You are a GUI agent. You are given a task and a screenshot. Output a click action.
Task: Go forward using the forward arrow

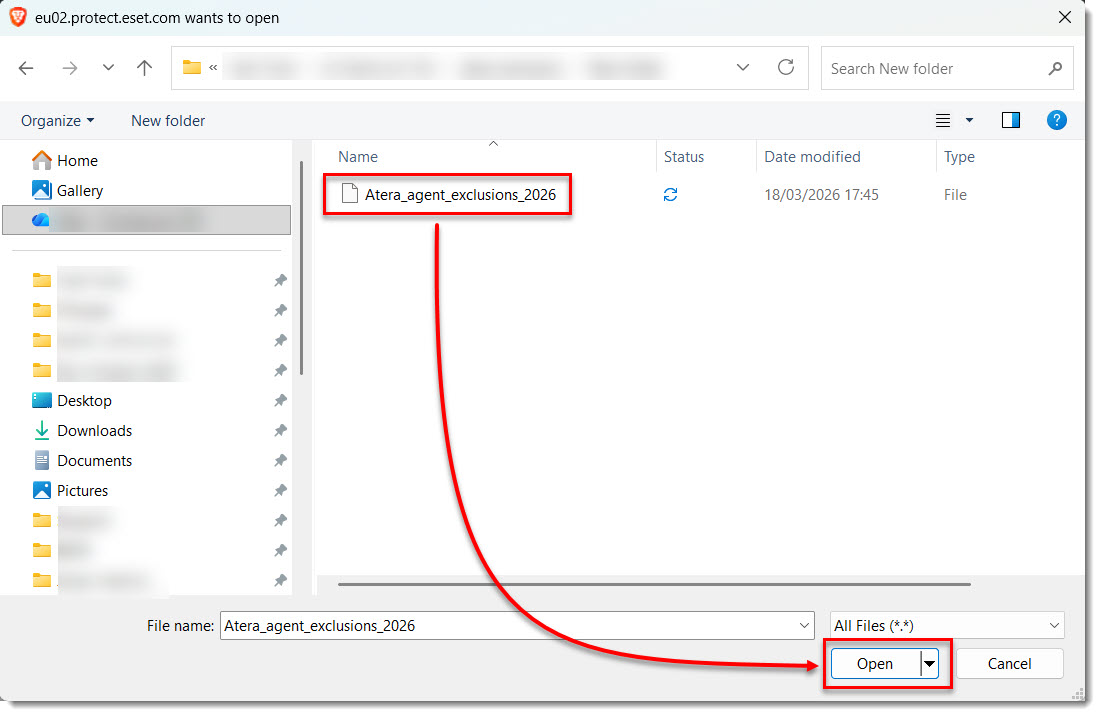pyautogui.click(x=69, y=68)
